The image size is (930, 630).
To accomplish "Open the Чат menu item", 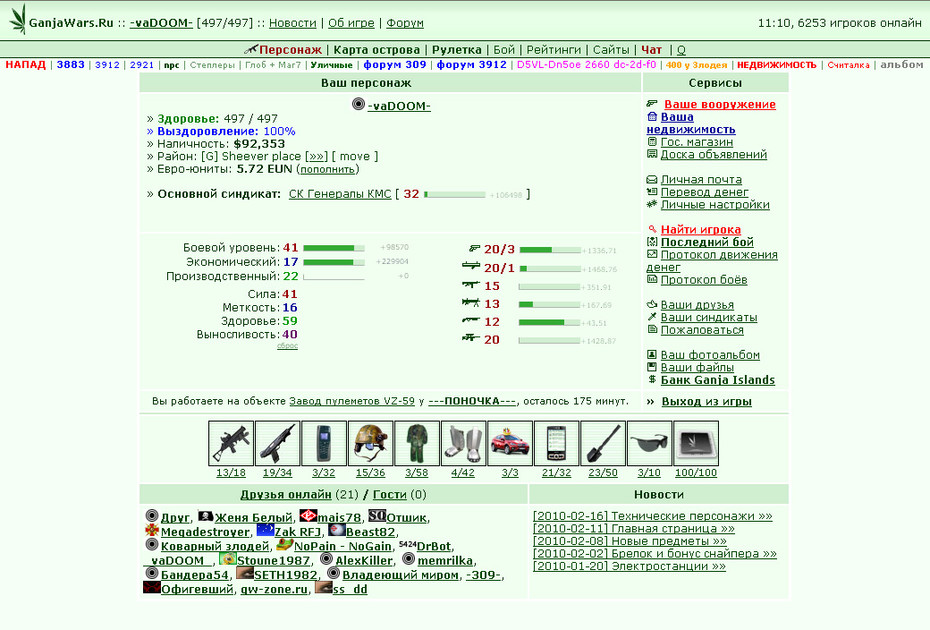I will (651, 50).
